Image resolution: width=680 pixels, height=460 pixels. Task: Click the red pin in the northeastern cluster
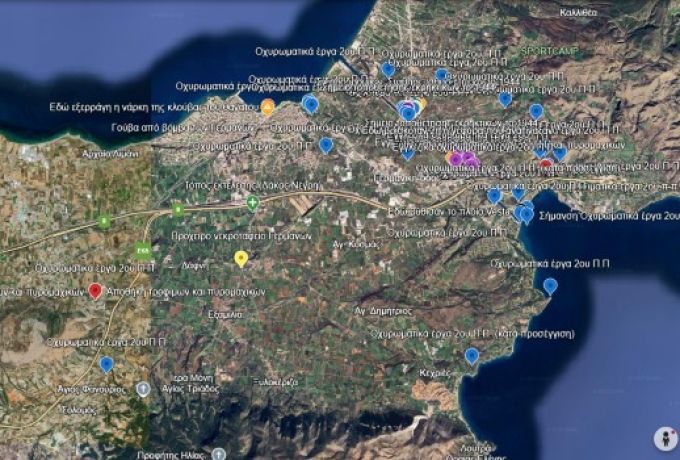pyautogui.click(x=546, y=164)
